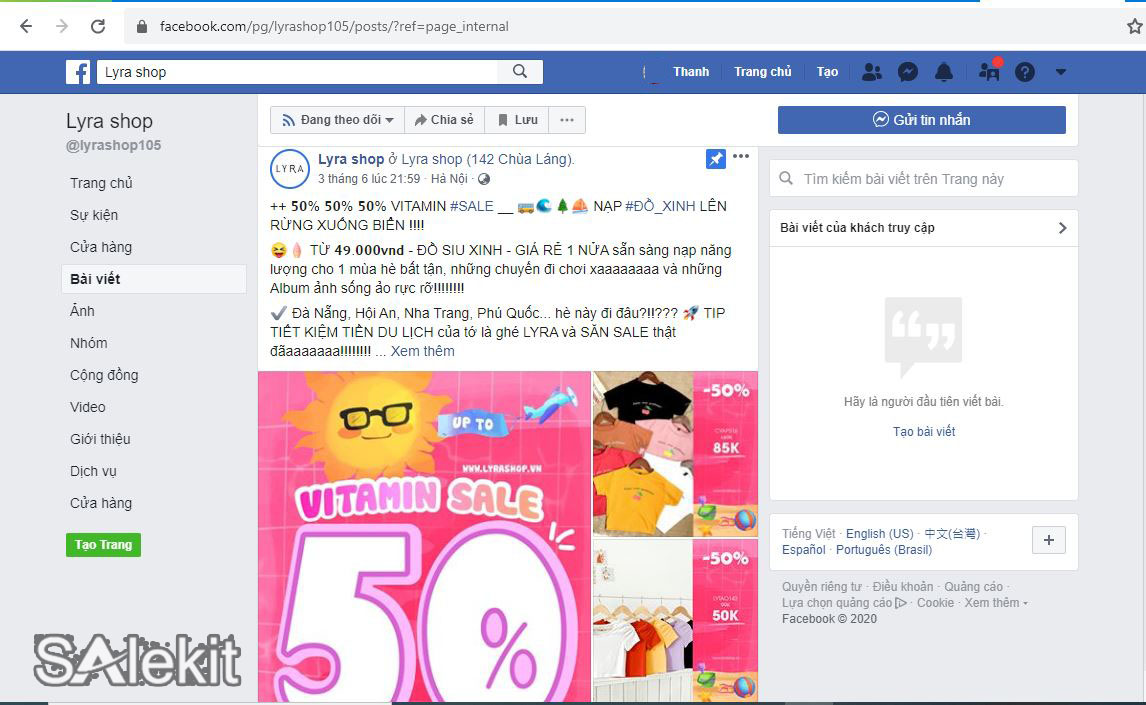Open Messenger from the top navigation bar
This screenshot has height=705, width=1146.
point(907,71)
